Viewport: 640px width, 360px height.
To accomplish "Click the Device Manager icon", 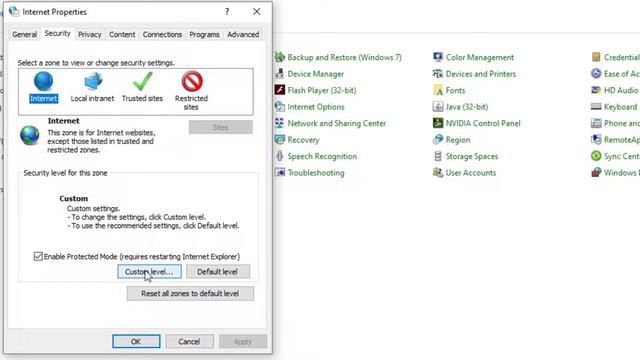I will (x=280, y=74).
